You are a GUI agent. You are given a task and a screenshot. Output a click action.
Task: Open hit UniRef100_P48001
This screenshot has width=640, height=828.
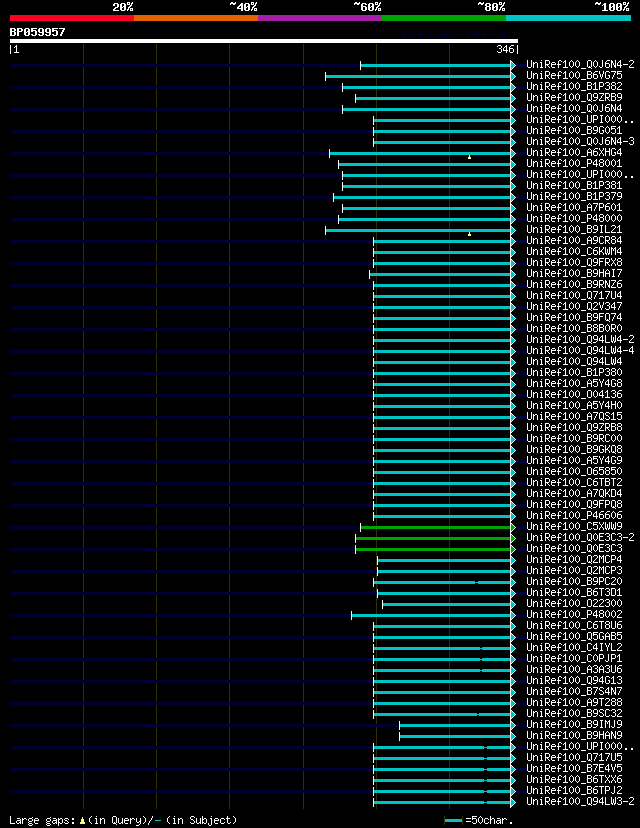(x=575, y=164)
